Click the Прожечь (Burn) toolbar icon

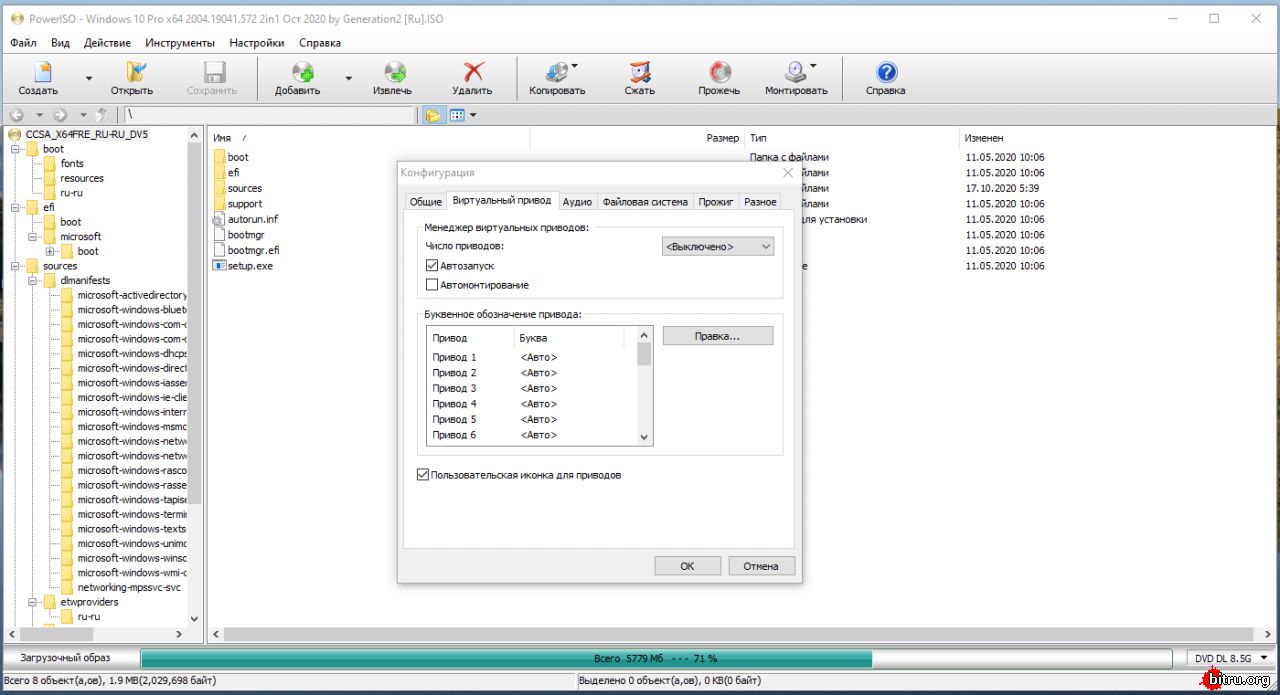[720, 72]
